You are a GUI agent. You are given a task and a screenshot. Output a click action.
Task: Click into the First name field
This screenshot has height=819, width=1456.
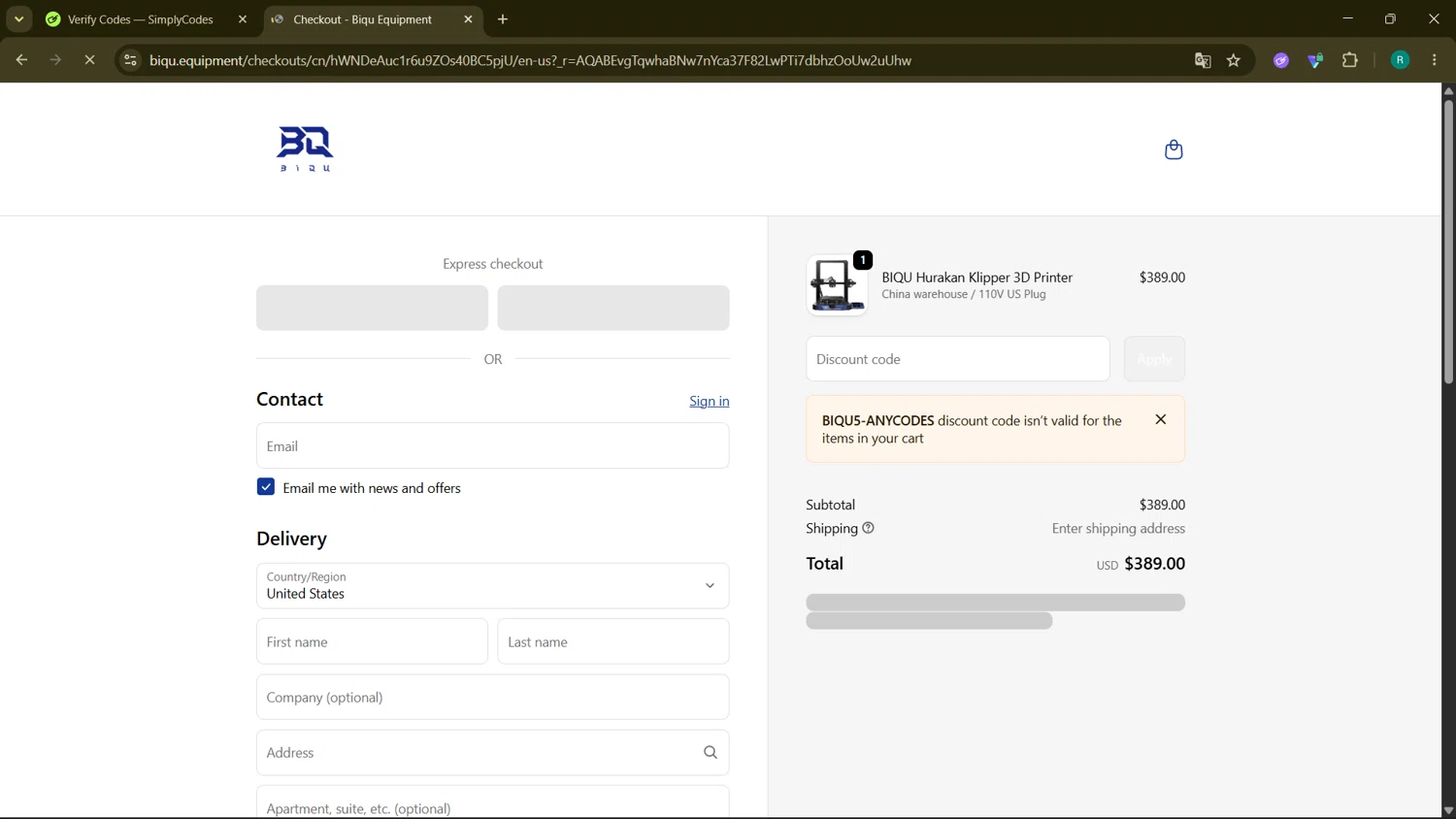click(372, 641)
